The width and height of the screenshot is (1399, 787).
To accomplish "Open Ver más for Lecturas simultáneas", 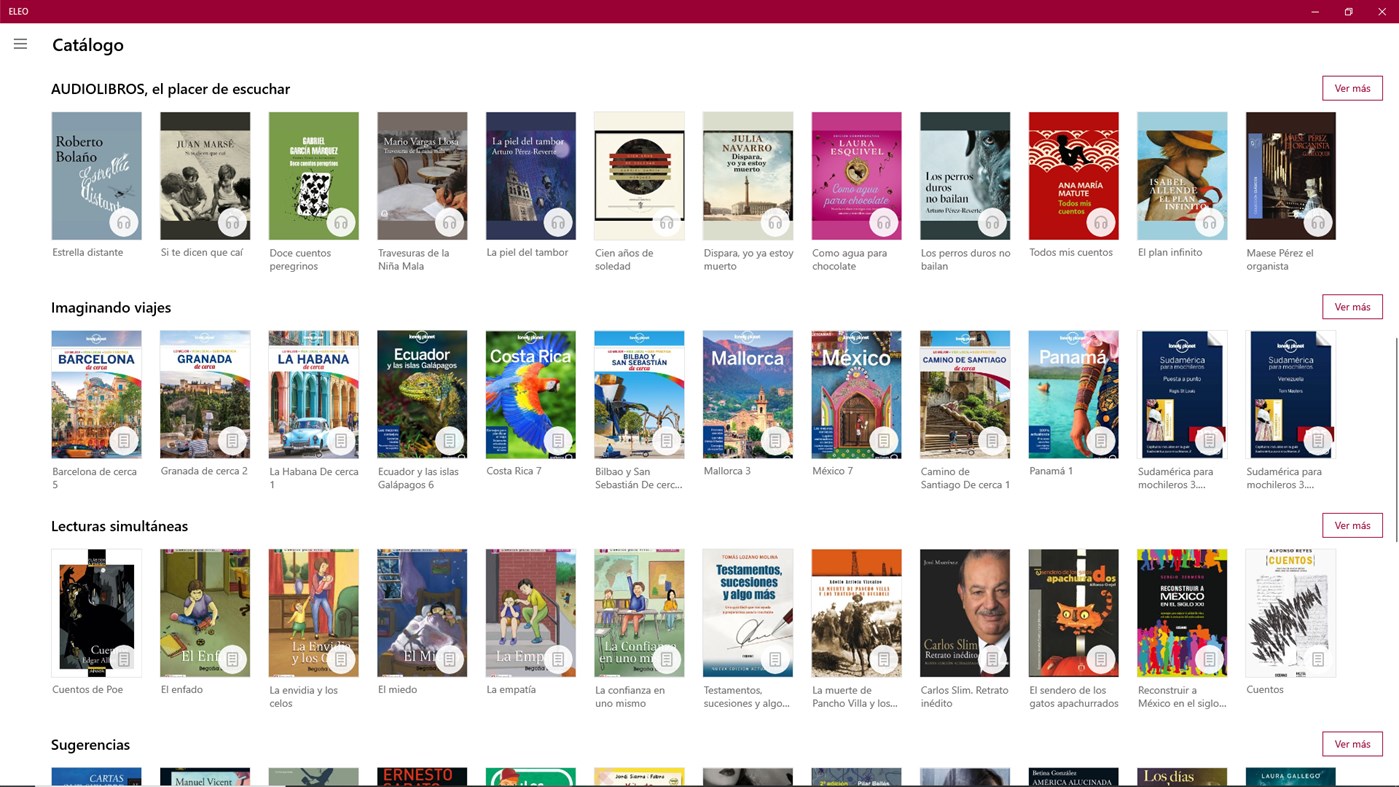I will pos(1352,524).
